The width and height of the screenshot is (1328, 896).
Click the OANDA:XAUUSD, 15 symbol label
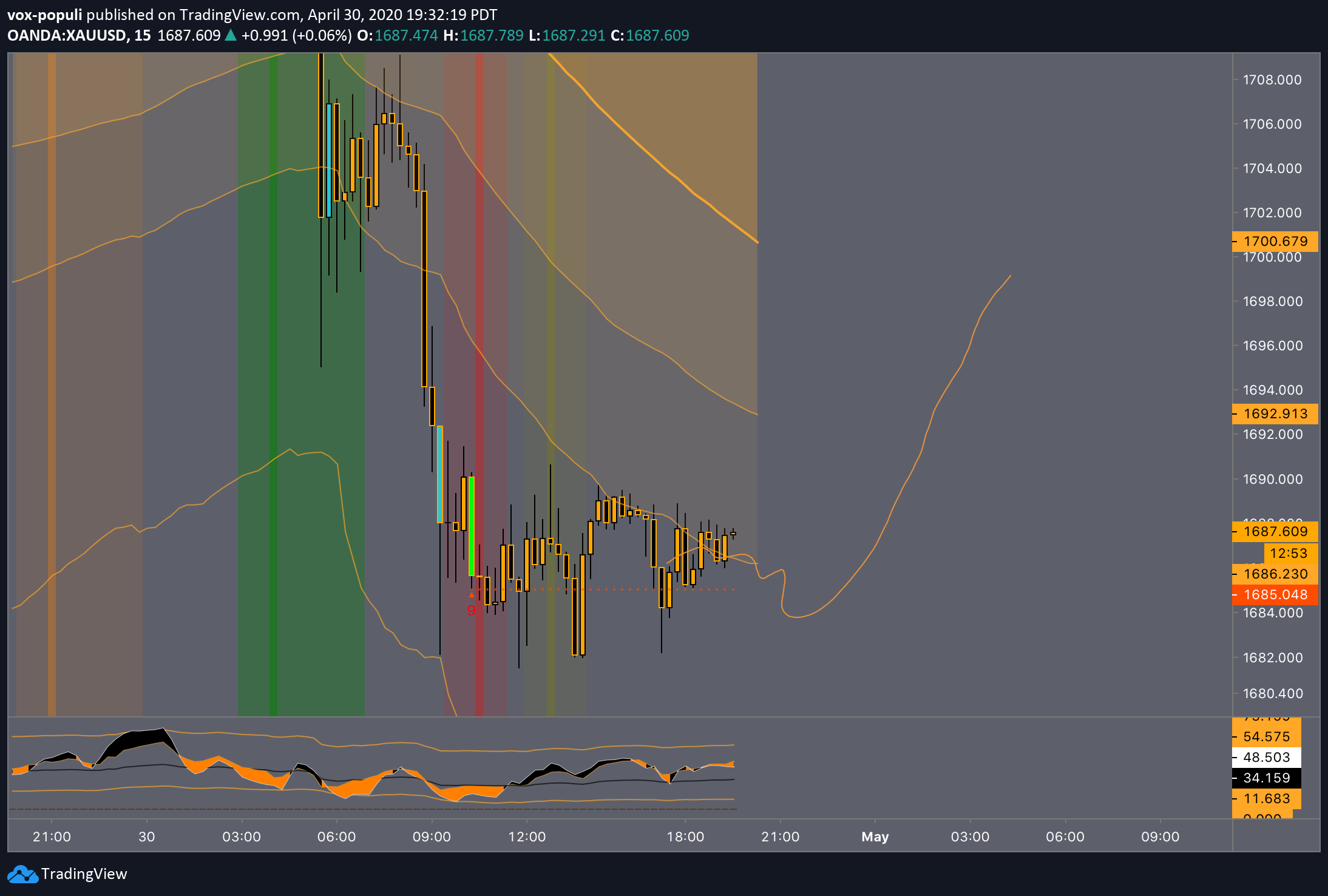(79, 35)
